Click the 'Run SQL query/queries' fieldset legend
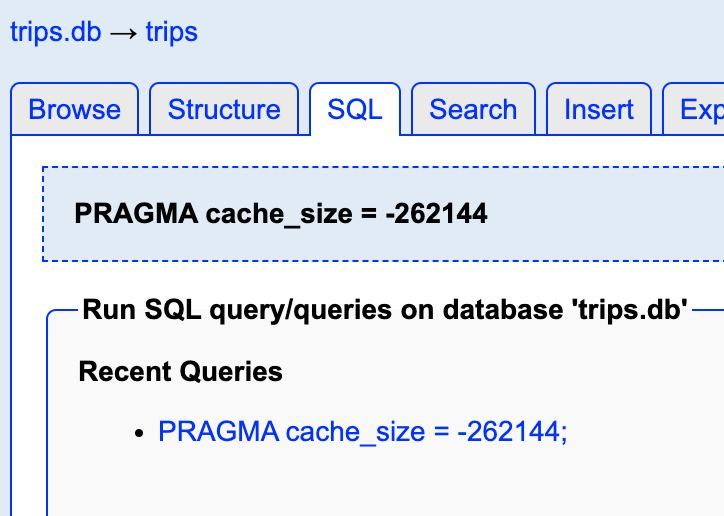The height and width of the screenshot is (516, 724). [384, 310]
